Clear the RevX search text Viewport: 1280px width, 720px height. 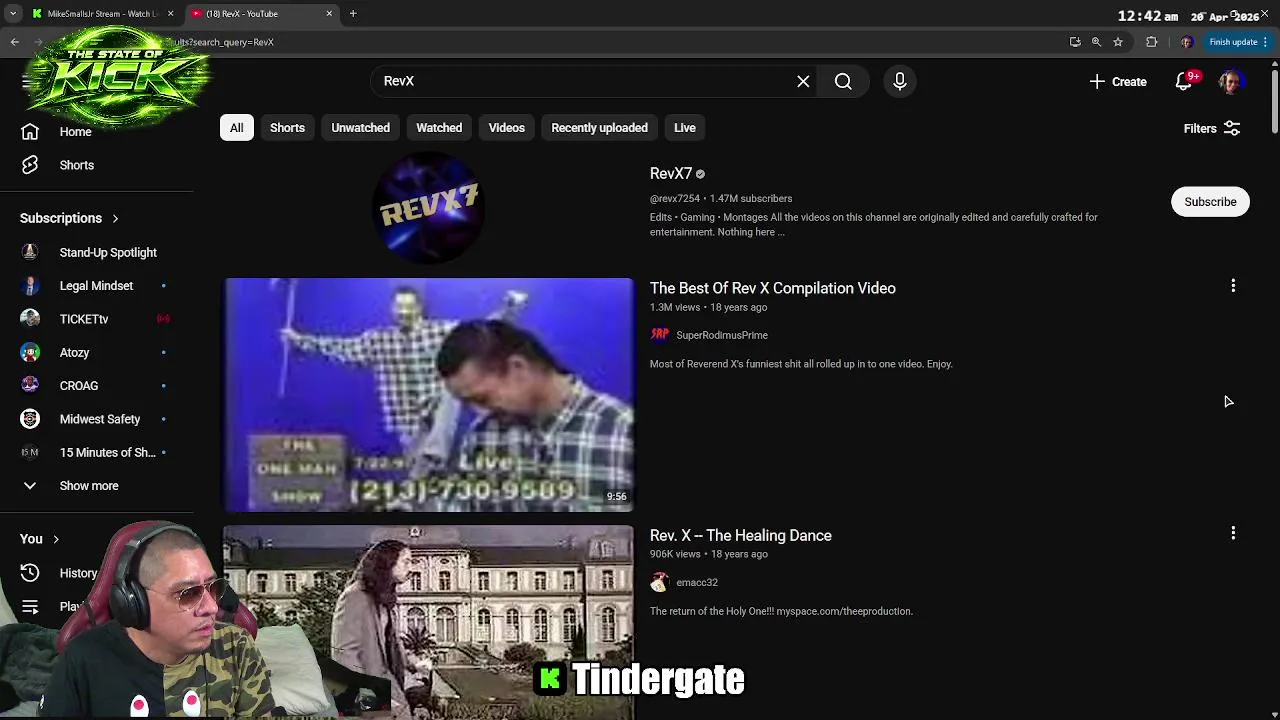(803, 82)
